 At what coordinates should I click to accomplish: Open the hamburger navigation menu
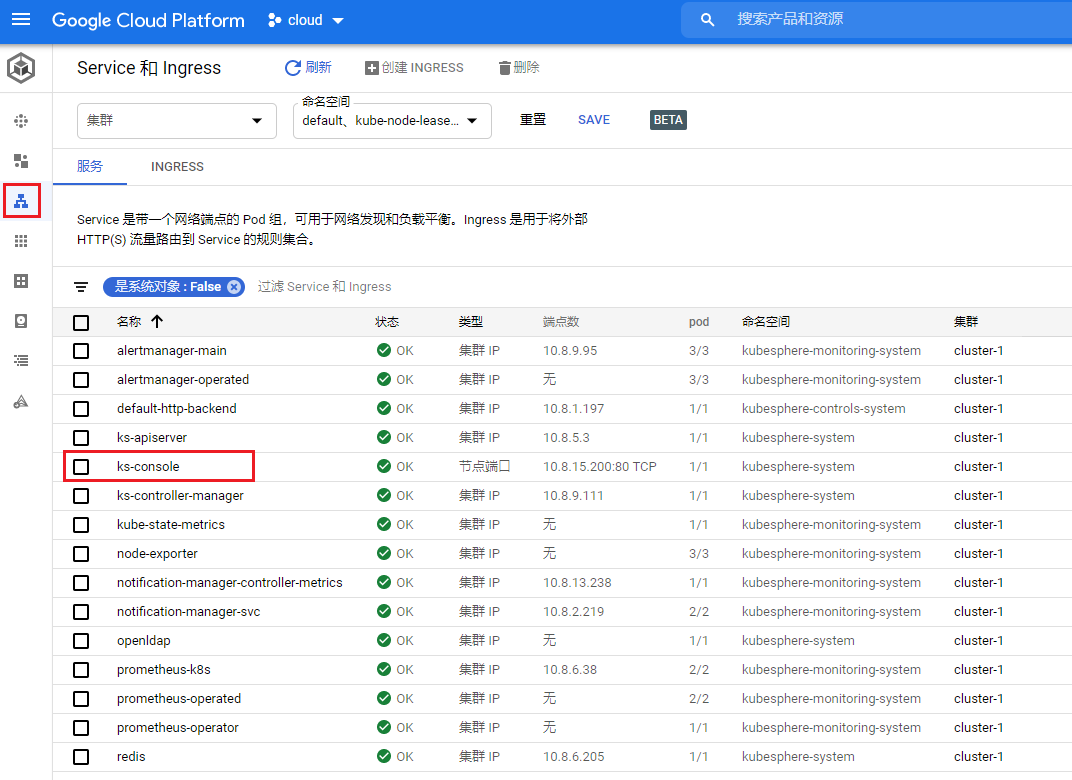[x=21, y=20]
